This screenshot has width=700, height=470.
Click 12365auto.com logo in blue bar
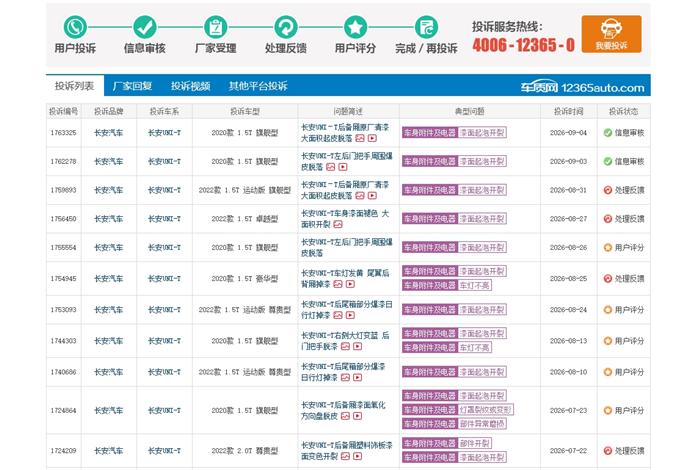[x=582, y=87]
